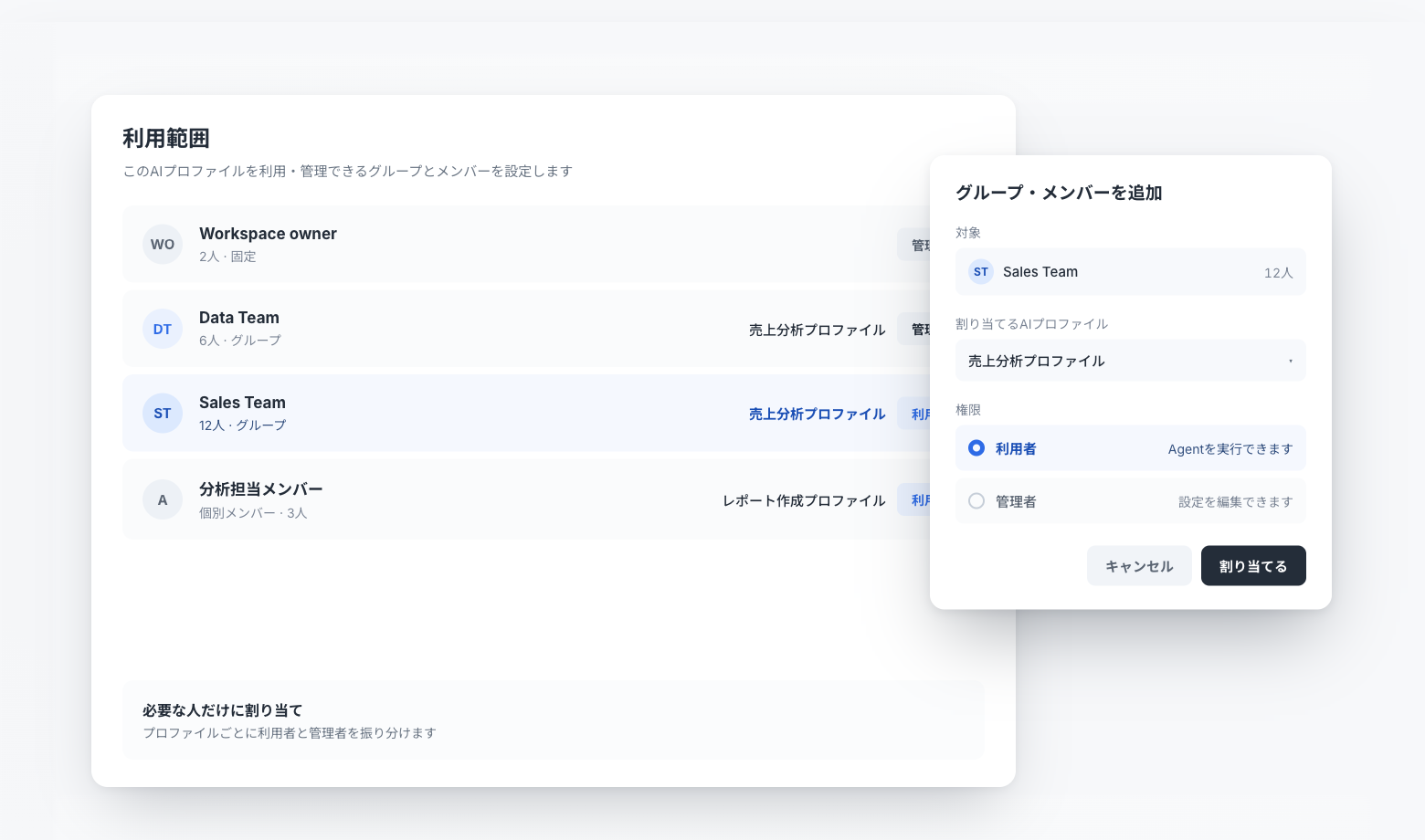Open the 売上分析プロファイル dropdown
This screenshot has height=840, width=1425.
[x=1131, y=361]
